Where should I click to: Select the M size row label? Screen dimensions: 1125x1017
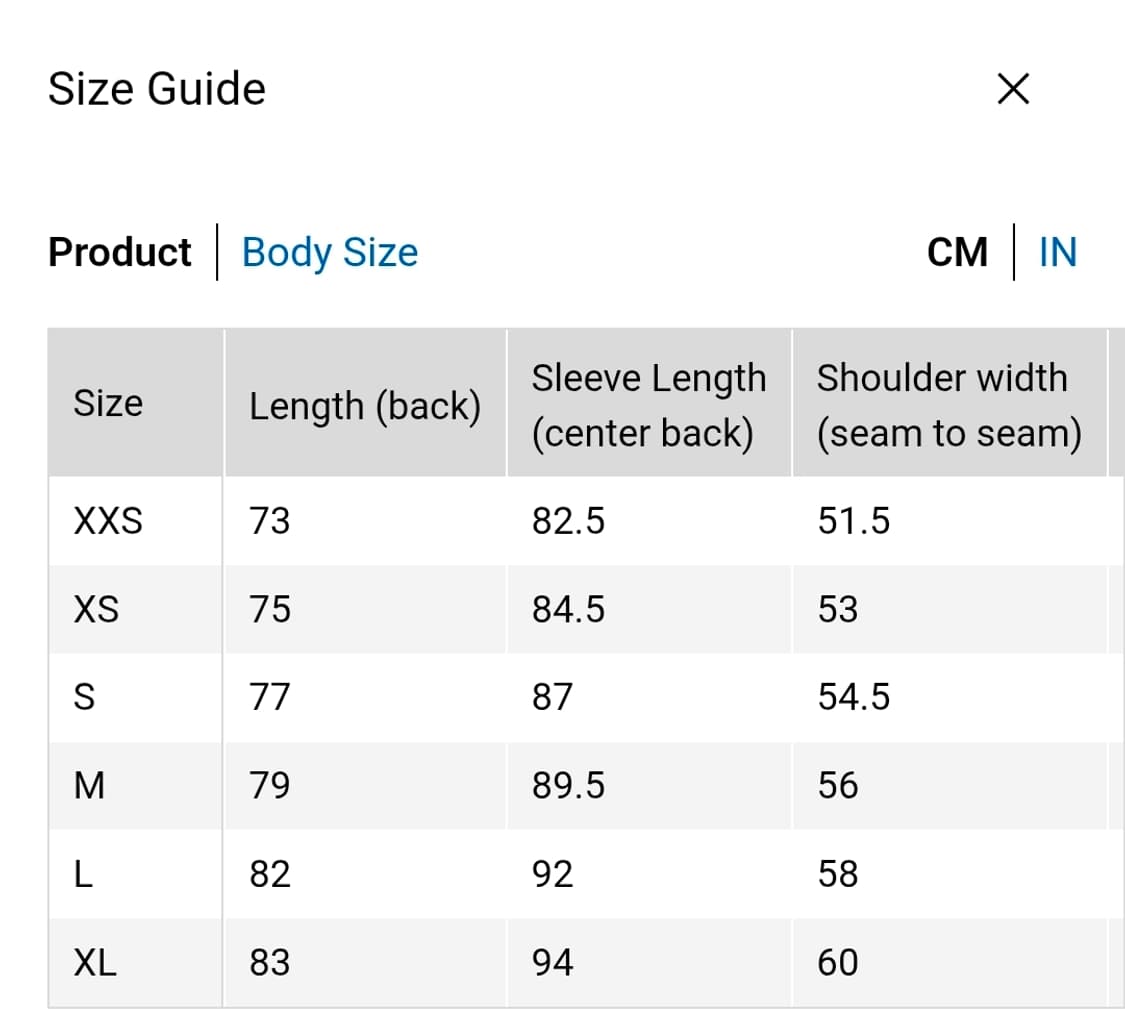coord(89,786)
